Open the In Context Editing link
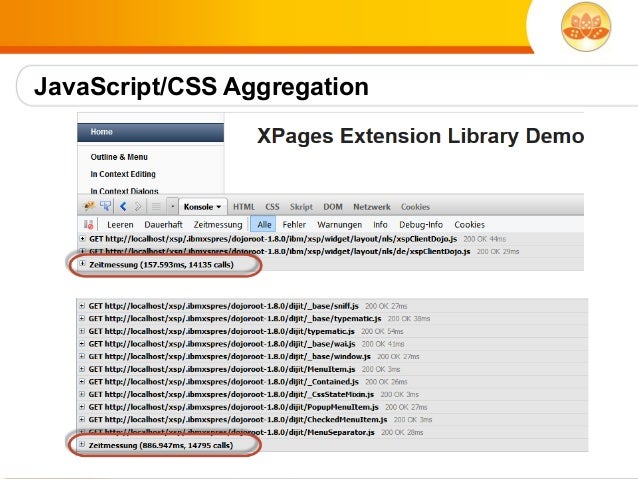Image resolution: width=638 pixels, height=479 pixels. pyautogui.click(x=123, y=174)
